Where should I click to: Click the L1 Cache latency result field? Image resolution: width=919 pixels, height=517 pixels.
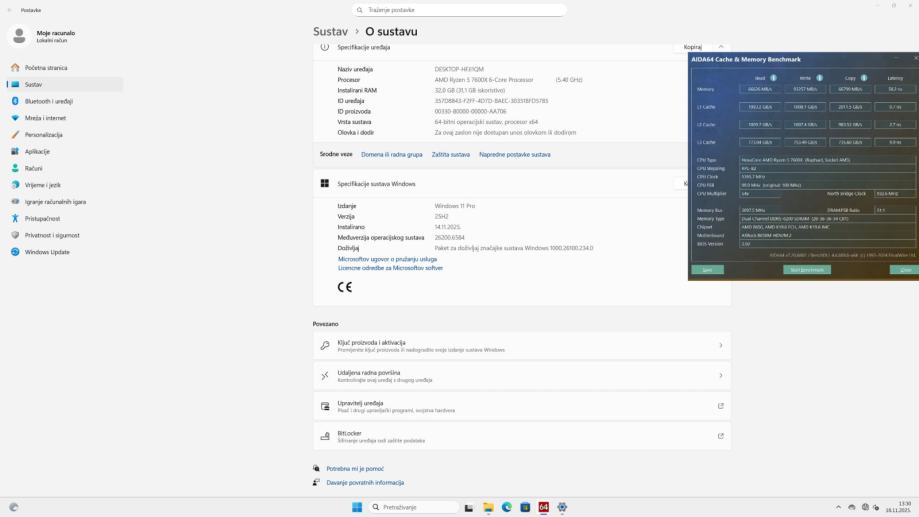tap(895, 107)
